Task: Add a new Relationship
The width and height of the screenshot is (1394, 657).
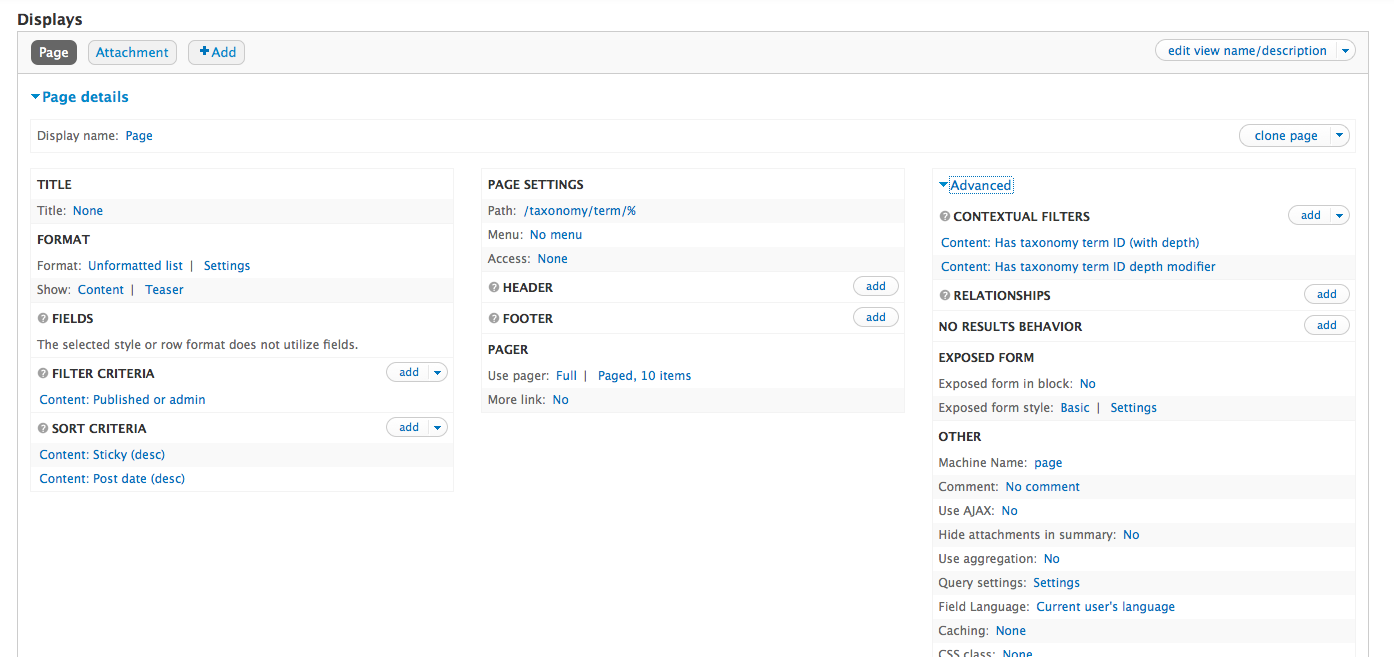Action: coord(1326,295)
